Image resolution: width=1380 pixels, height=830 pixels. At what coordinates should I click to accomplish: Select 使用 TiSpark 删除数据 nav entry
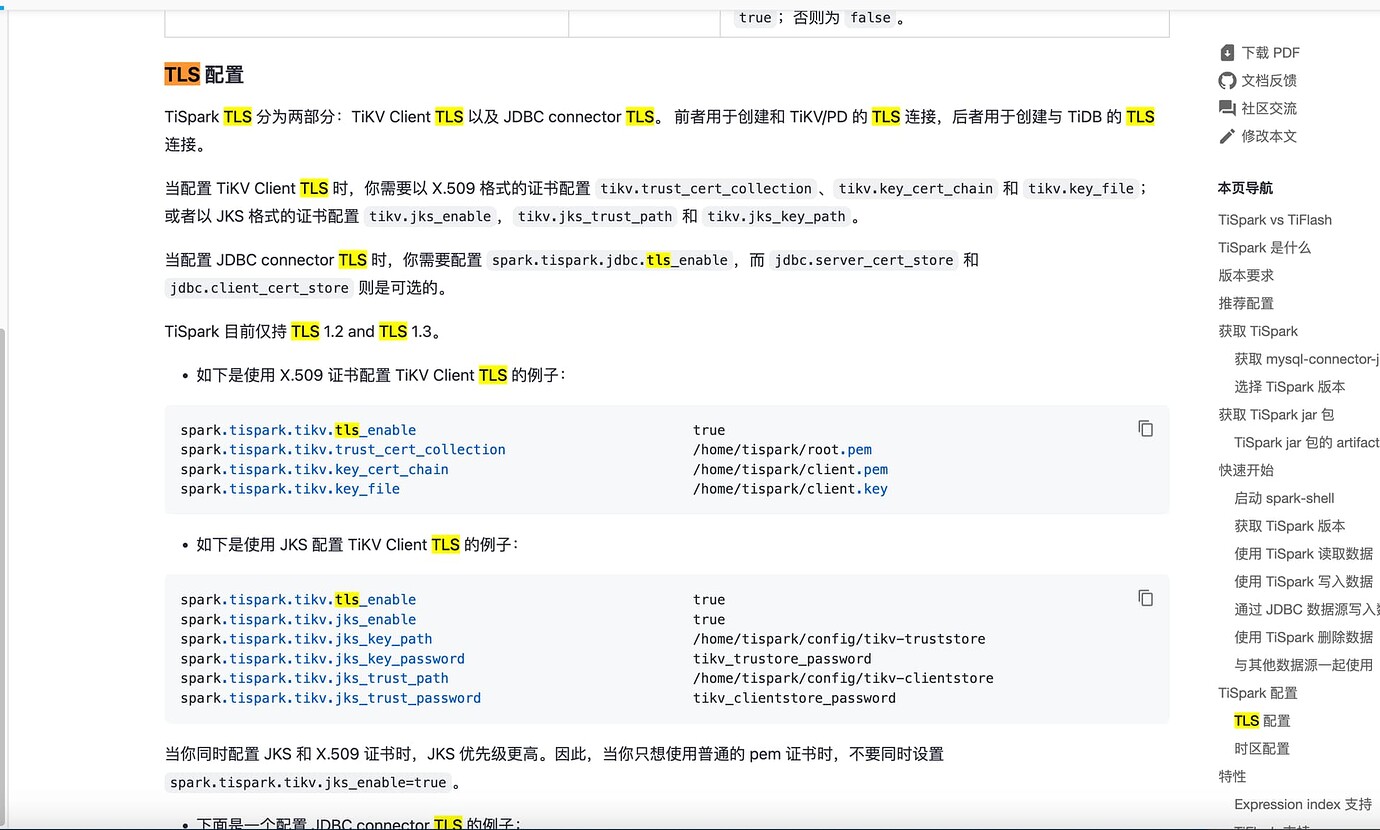(1303, 637)
